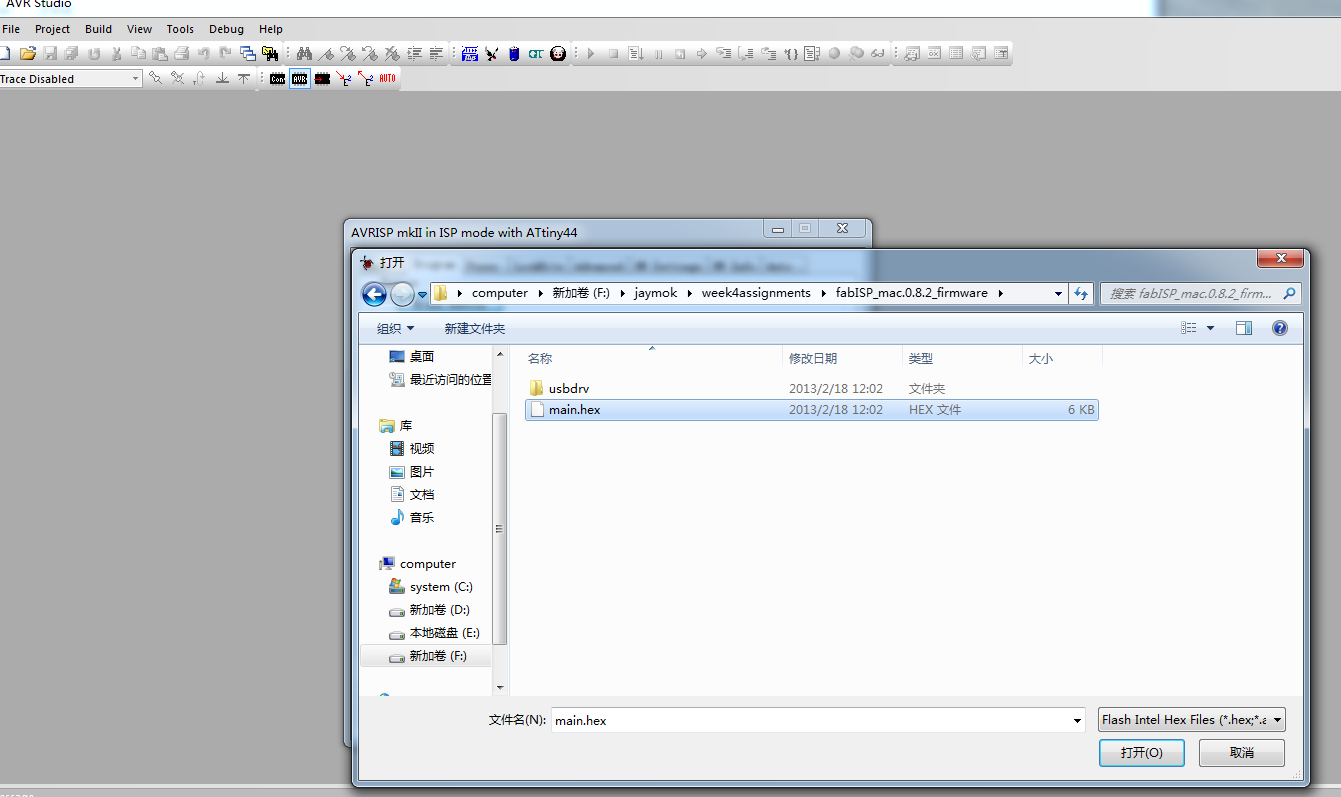Screen dimensions: 1341x797
Task: Click the 打开(O) button
Action: [x=1141, y=753]
